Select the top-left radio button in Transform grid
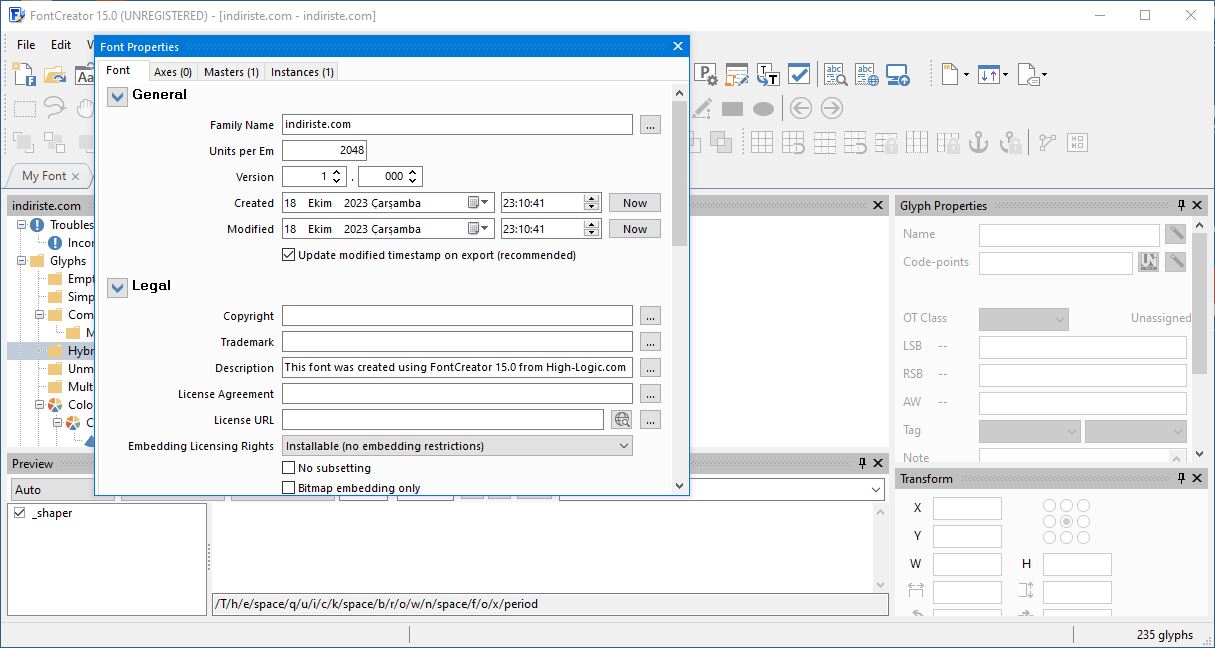Viewport: 1215px width, 648px height. point(1049,506)
